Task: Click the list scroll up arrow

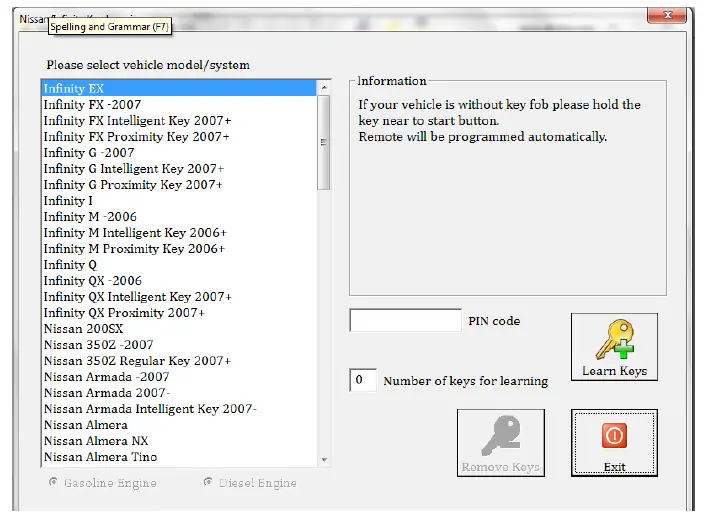Action: pyautogui.click(x=324, y=87)
